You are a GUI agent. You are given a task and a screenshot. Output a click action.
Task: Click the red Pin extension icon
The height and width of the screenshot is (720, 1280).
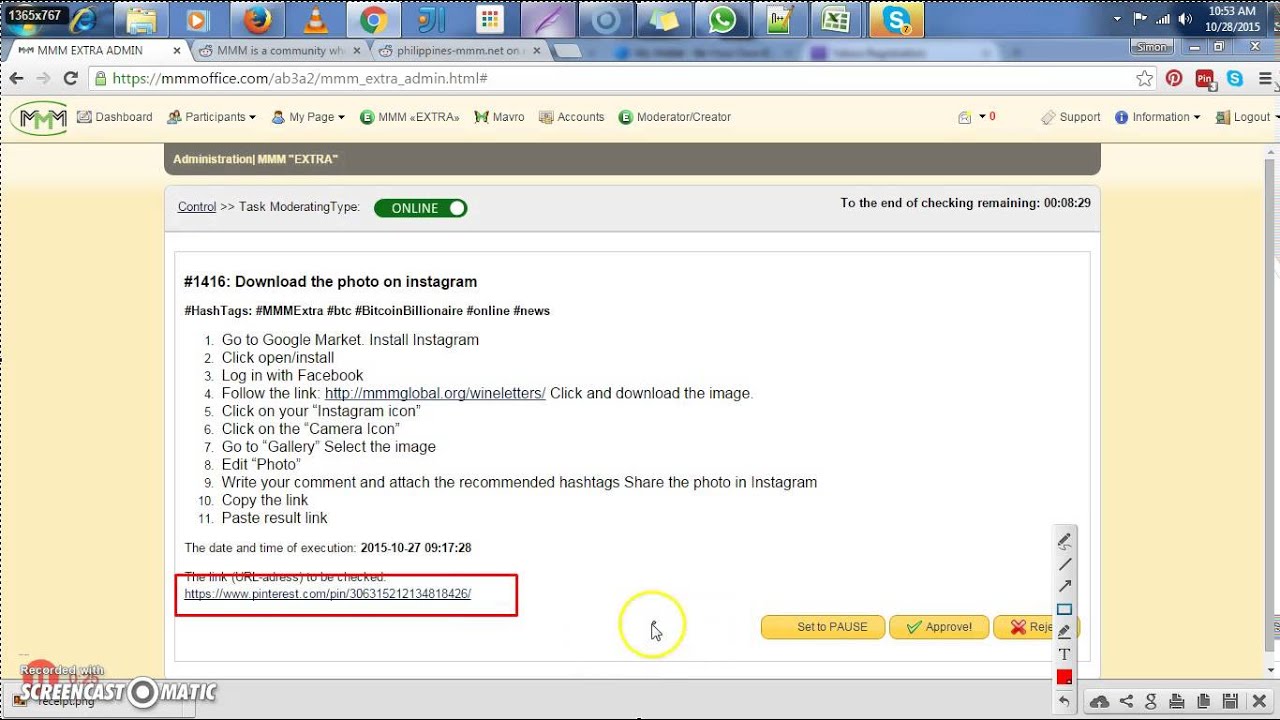coord(1204,78)
